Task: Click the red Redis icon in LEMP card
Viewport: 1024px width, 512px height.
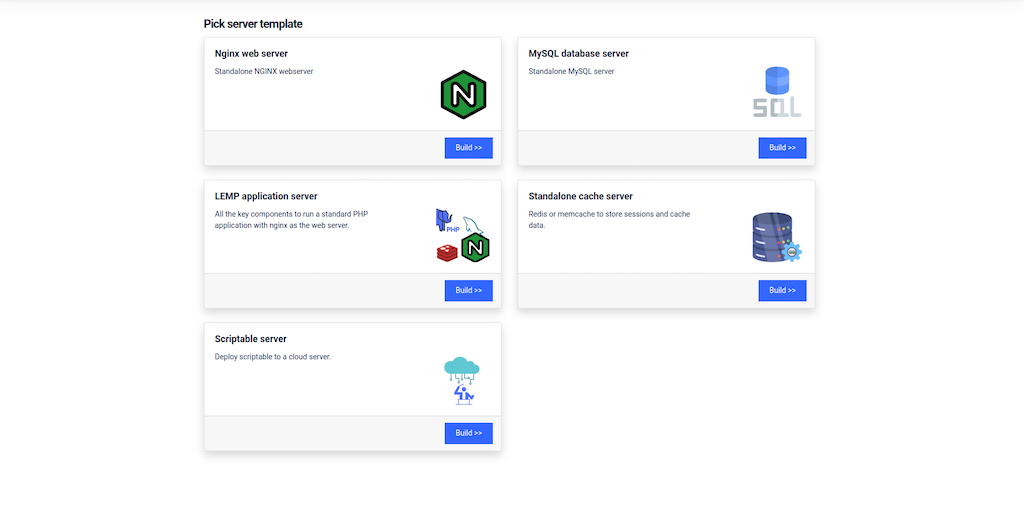Action: [x=447, y=252]
